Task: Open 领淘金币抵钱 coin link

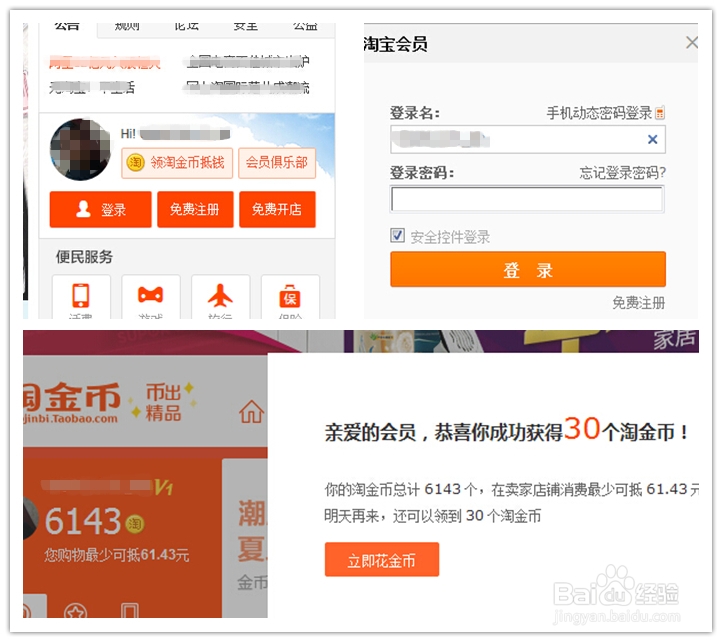Action: point(177,163)
